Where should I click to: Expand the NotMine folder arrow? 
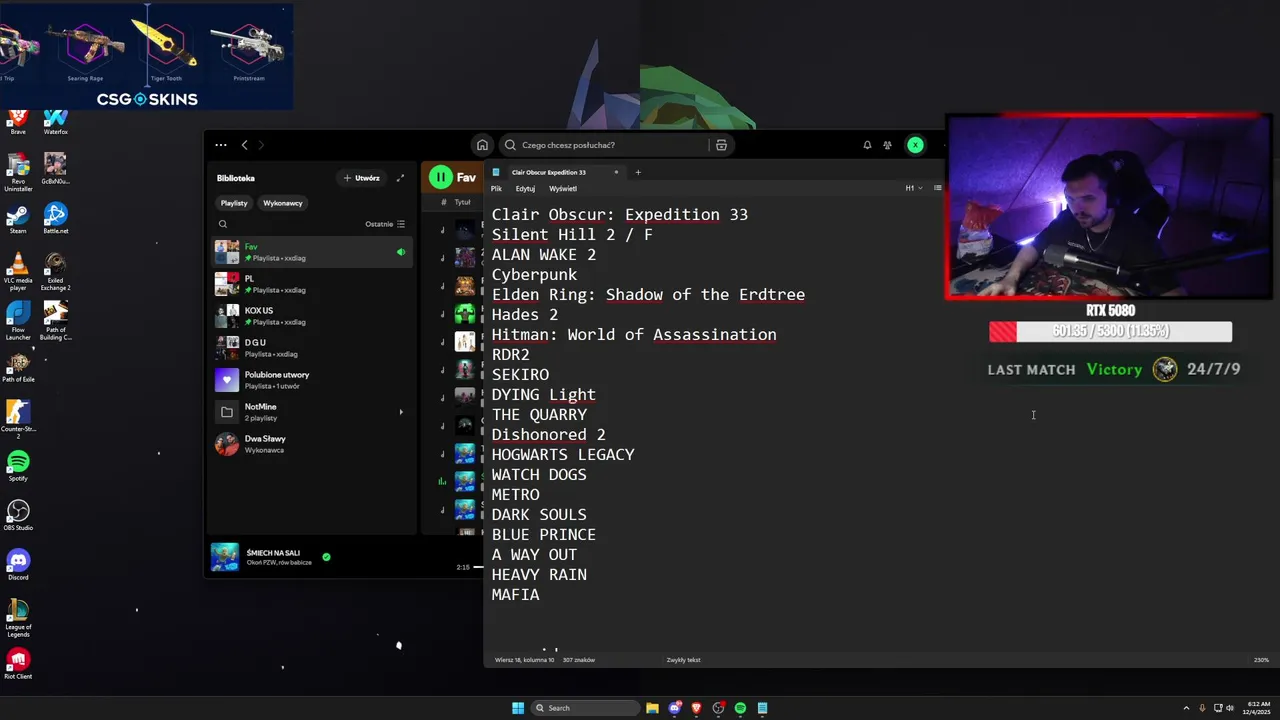click(x=401, y=412)
